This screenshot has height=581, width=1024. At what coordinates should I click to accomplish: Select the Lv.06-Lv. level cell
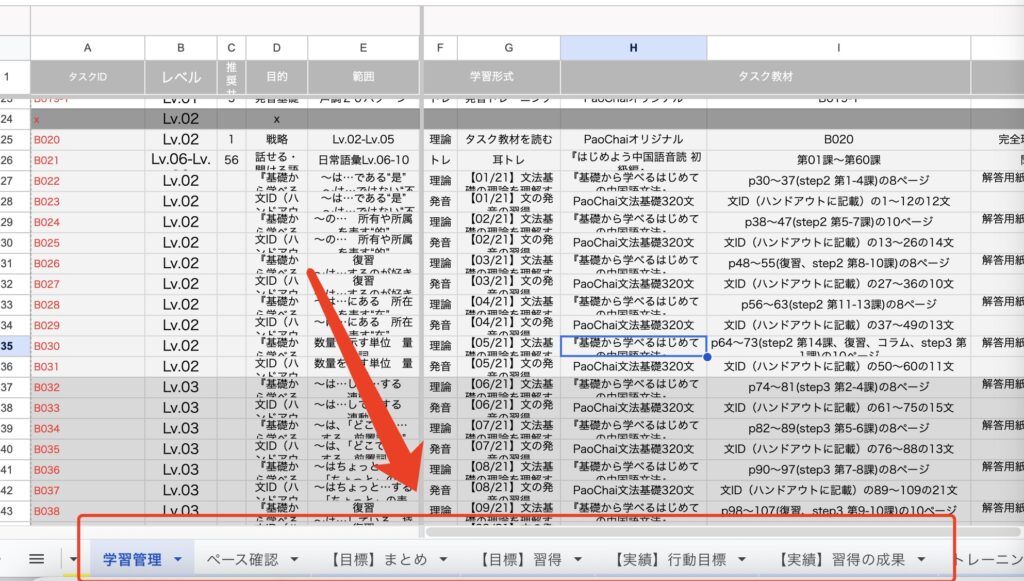pyautogui.click(x=181, y=160)
